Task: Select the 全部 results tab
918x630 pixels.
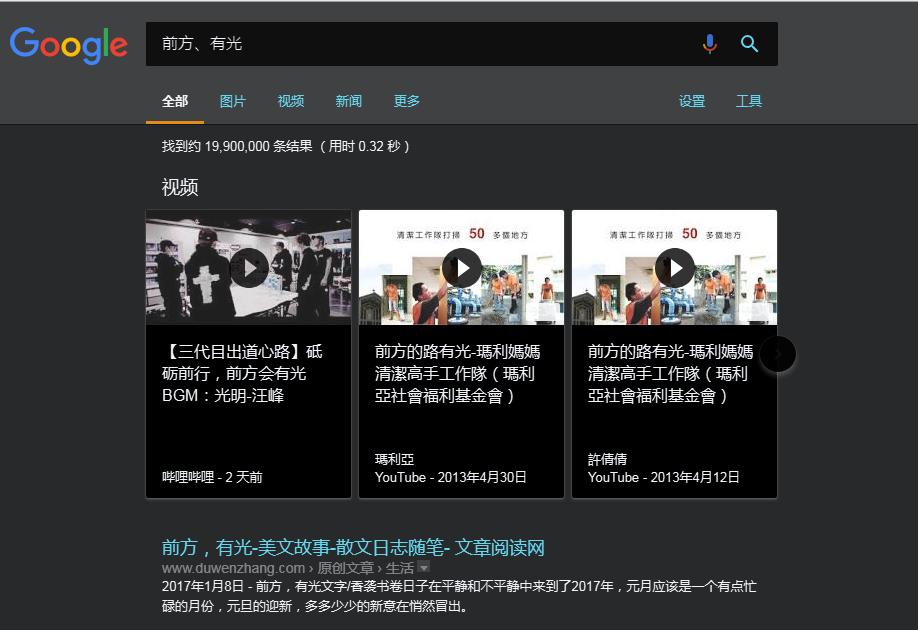Action: 175,101
